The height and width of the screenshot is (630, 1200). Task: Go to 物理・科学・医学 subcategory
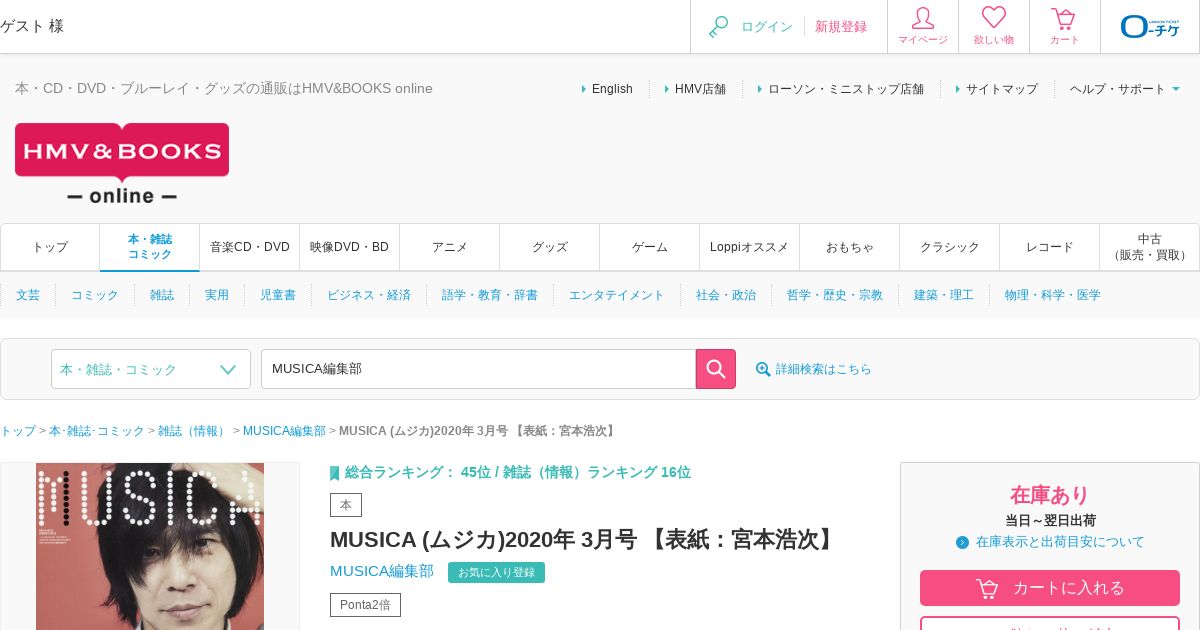tap(1053, 295)
